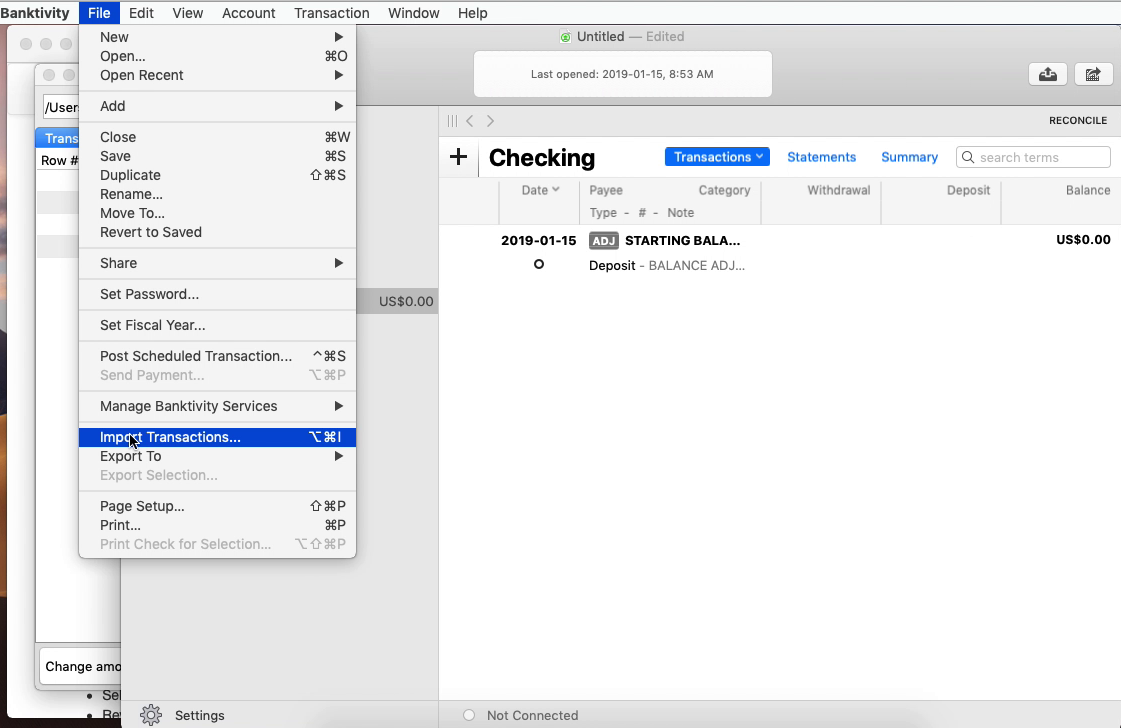Expand the Export To submenu

[x=217, y=456]
